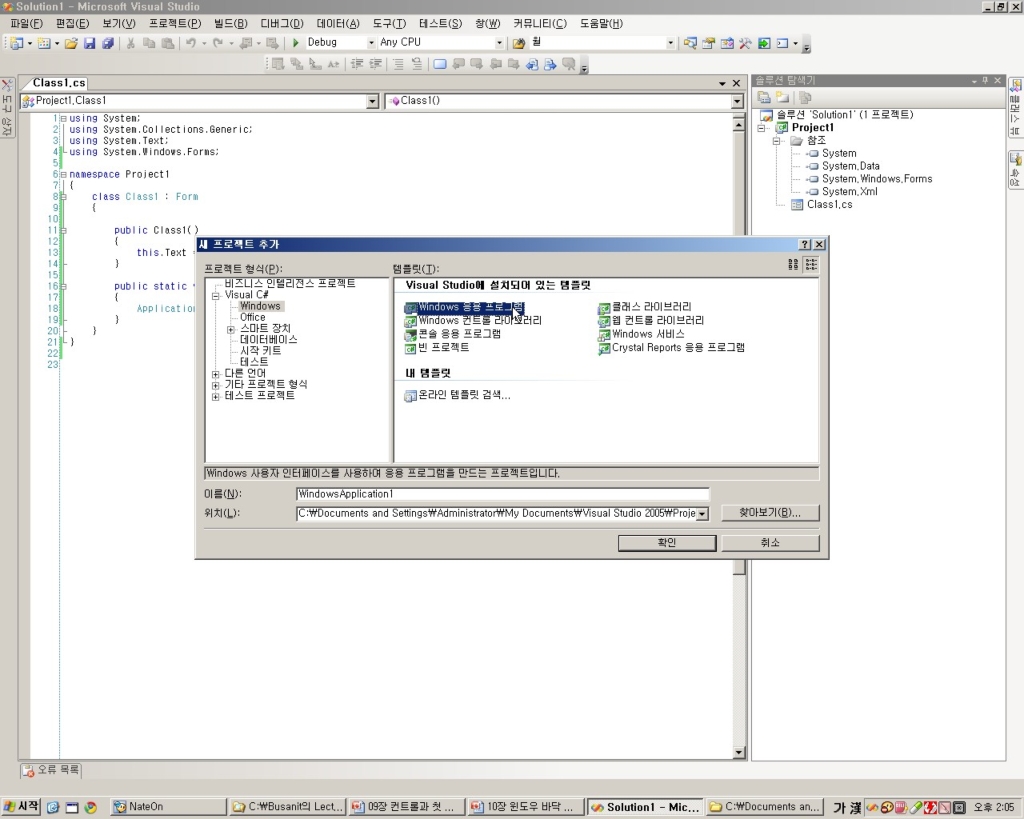Screen dimensions: 1024x819
Task: Open C:\Busanit taskbar folder button
Action: point(288,807)
